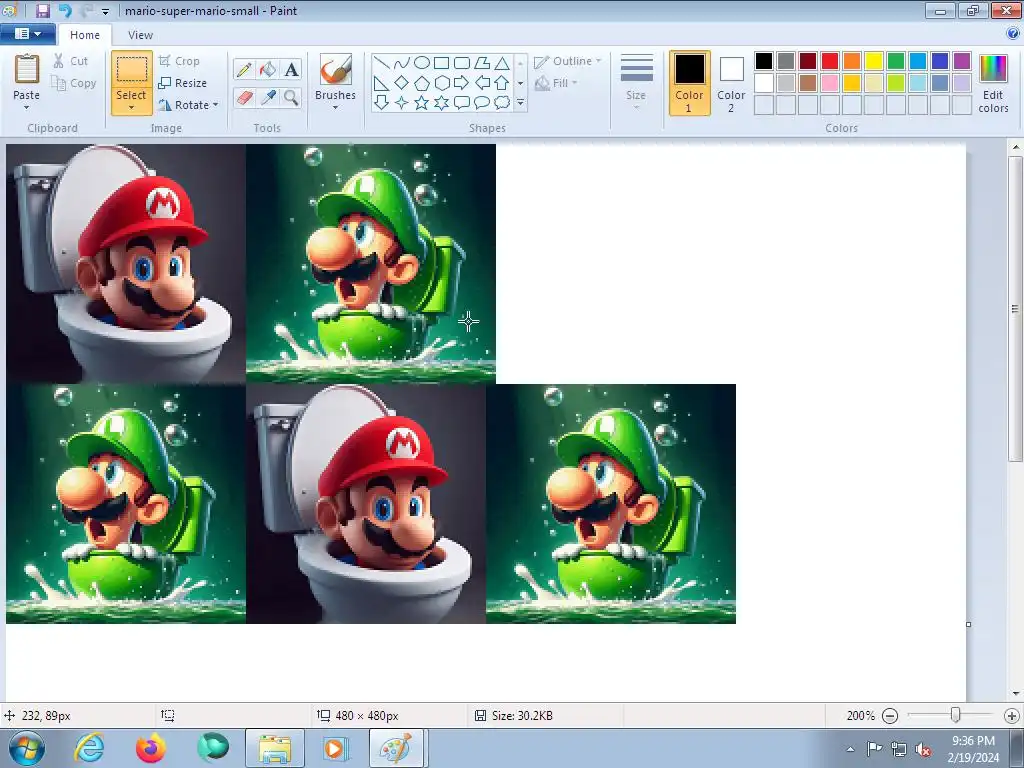This screenshot has width=1024, height=768.
Task: Open Firefox from the taskbar
Action: click(x=150, y=748)
